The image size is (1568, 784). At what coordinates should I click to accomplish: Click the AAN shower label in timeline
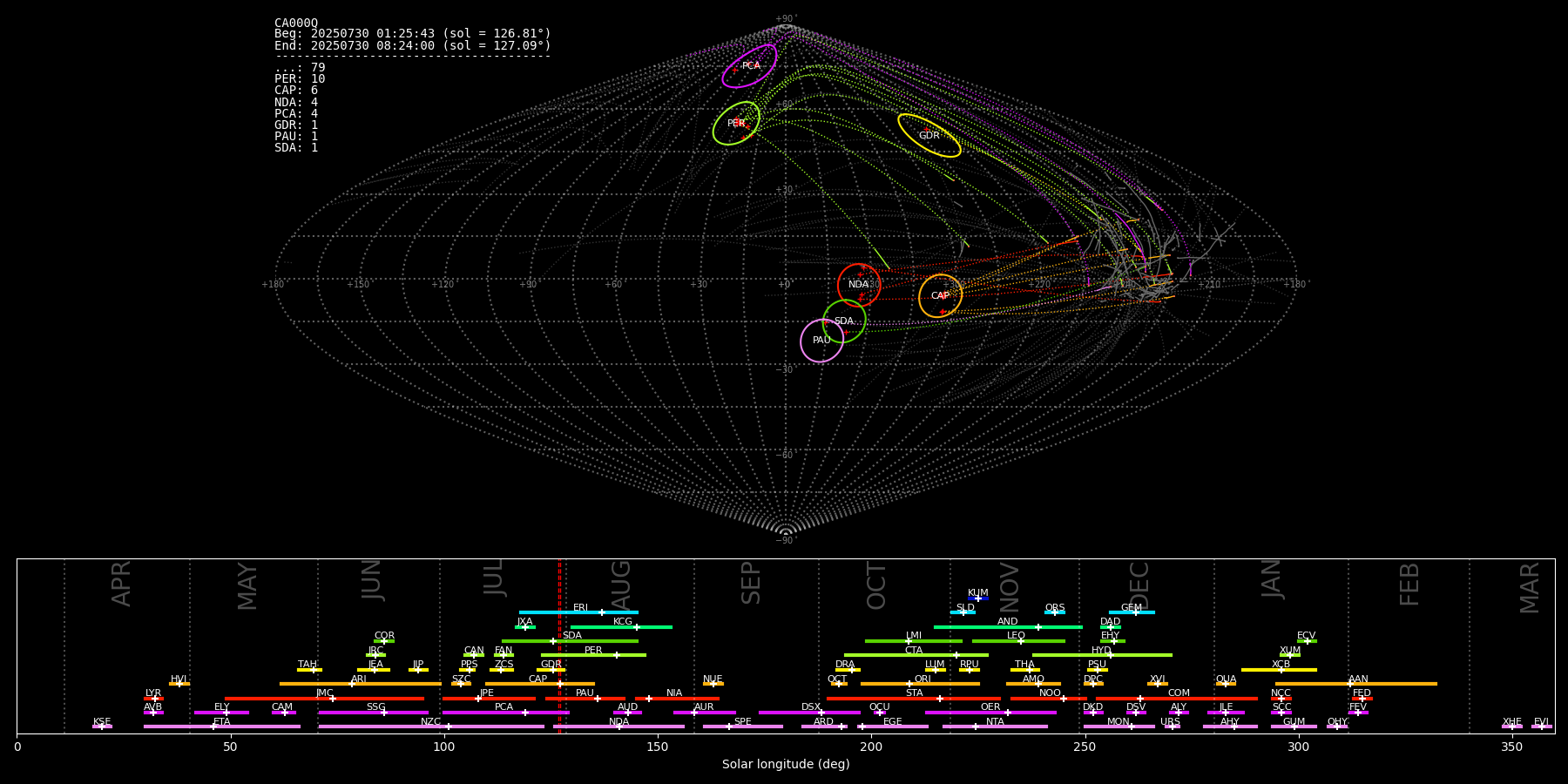click(1358, 679)
